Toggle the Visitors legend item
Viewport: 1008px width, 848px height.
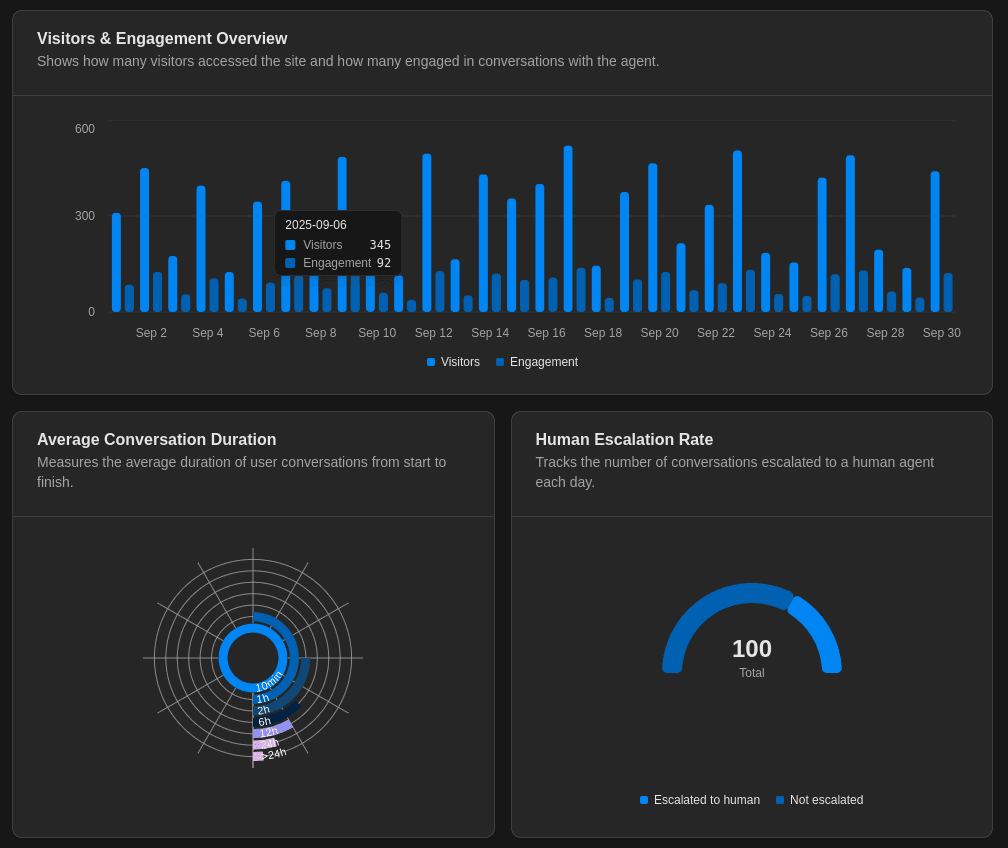click(453, 362)
